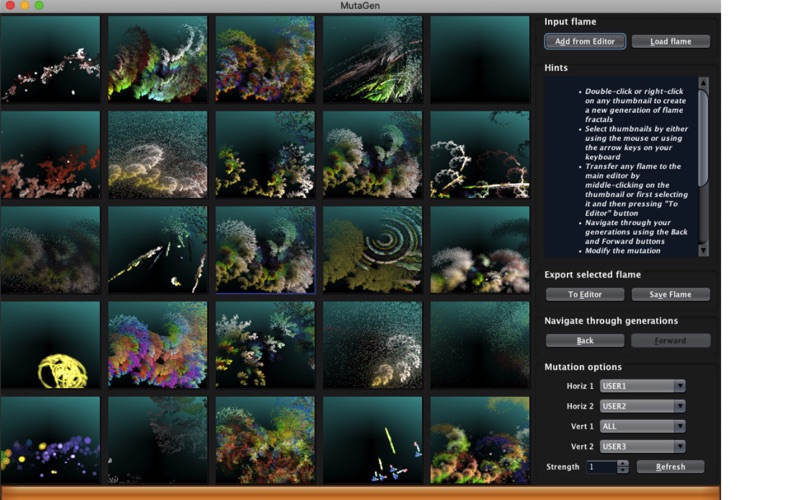
Task: Select the faint blurry green-brown thumbnail
Action: tap(50, 249)
